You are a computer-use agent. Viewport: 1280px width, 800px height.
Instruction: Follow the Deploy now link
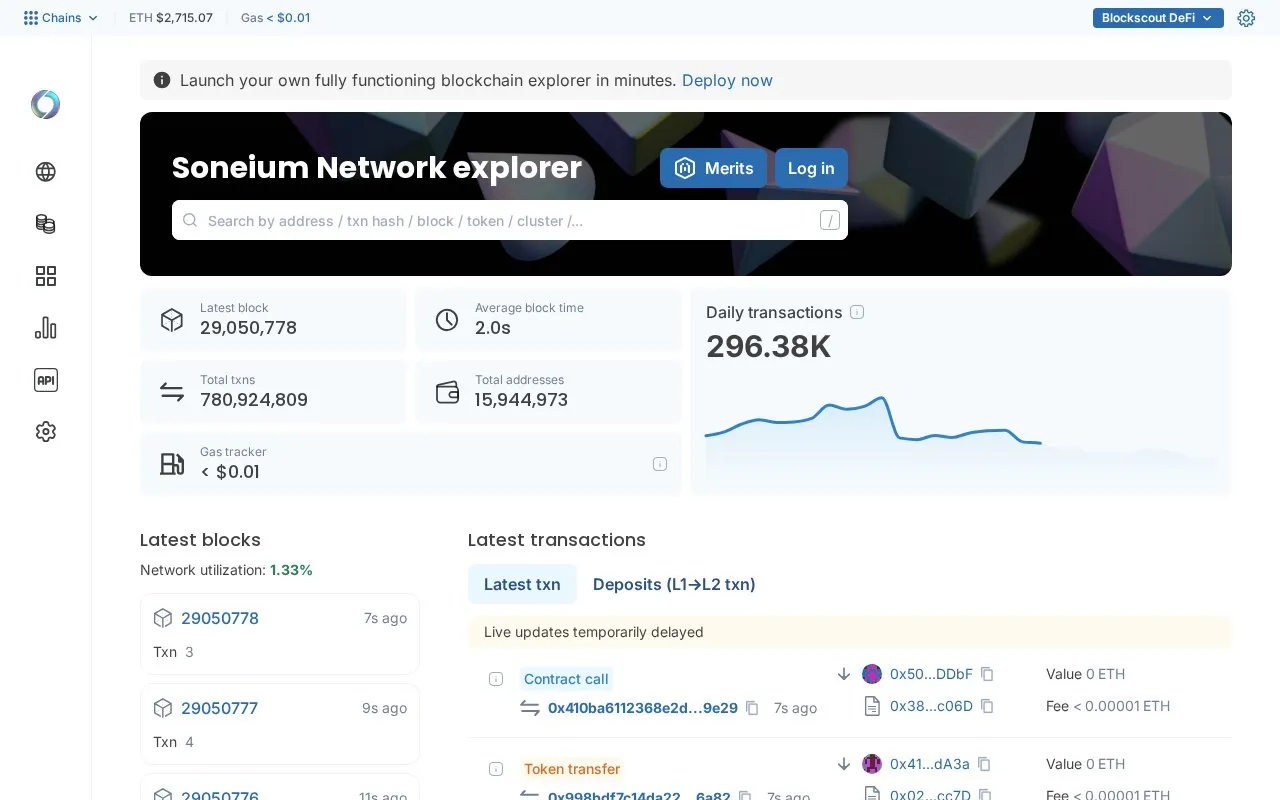[x=727, y=80]
